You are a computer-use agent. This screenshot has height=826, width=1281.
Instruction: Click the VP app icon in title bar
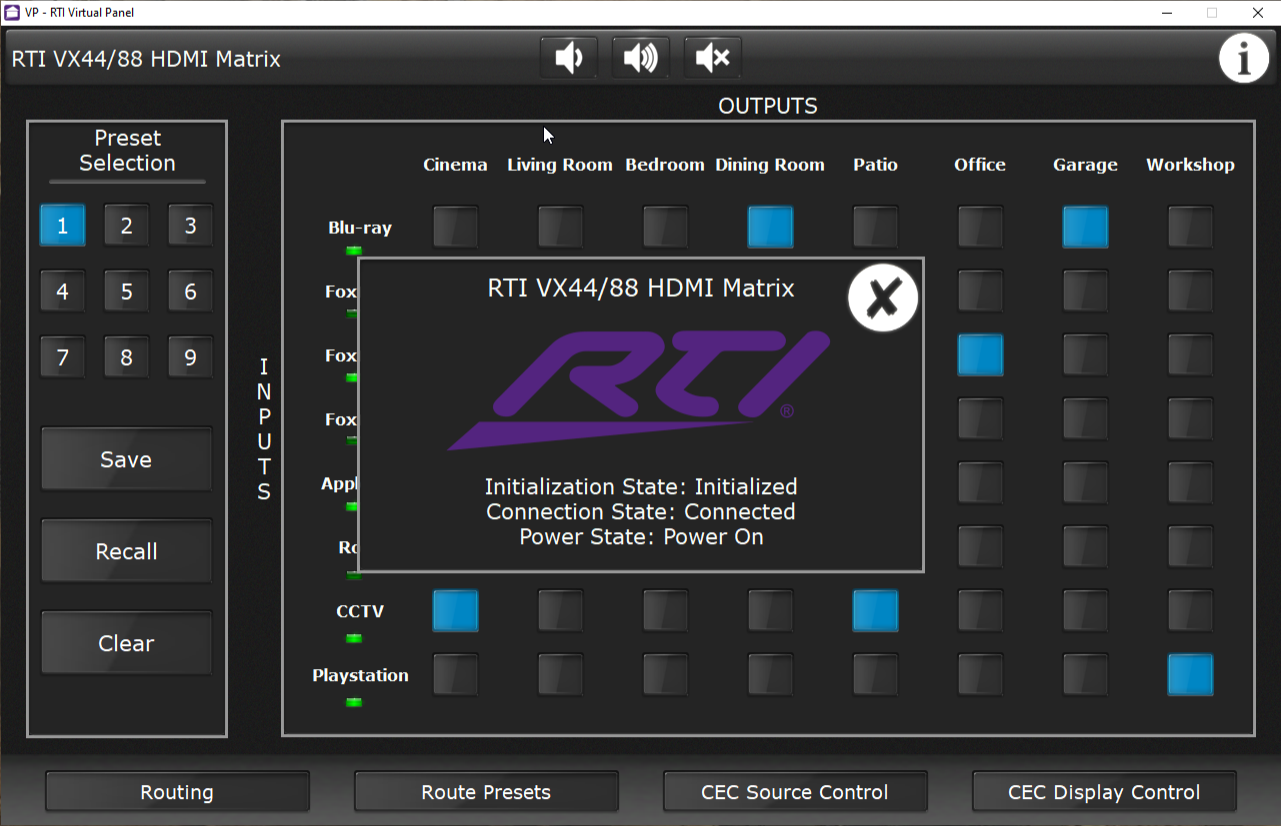pyautogui.click(x=12, y=12)
